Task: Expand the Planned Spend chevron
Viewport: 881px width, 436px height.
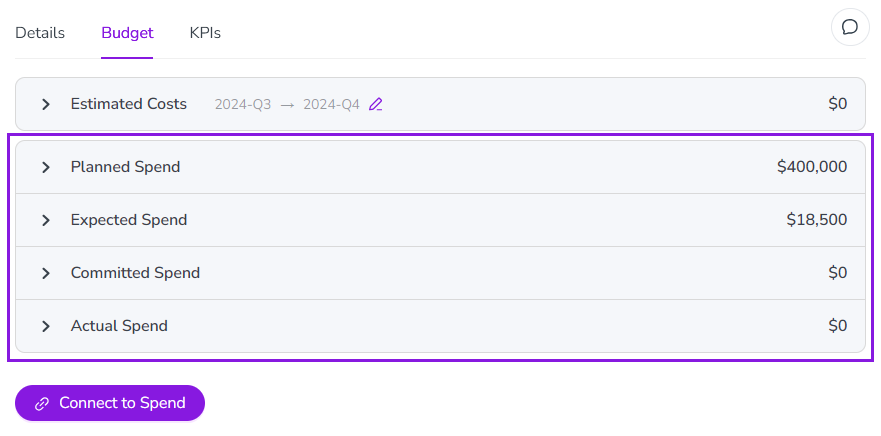Action: pos(46,167)
